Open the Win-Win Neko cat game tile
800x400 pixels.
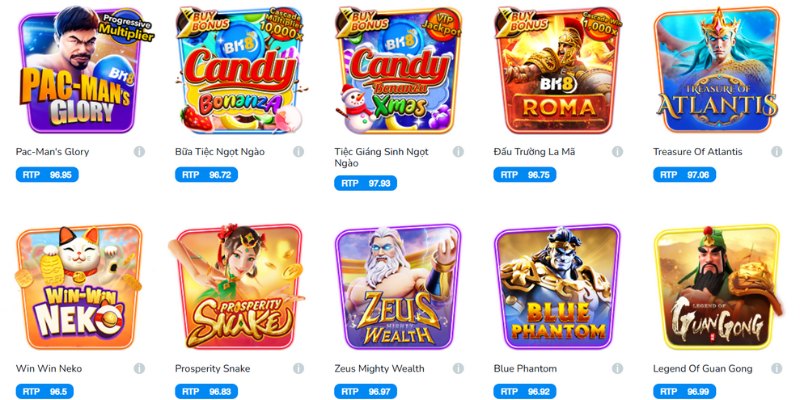pos(80,287)
